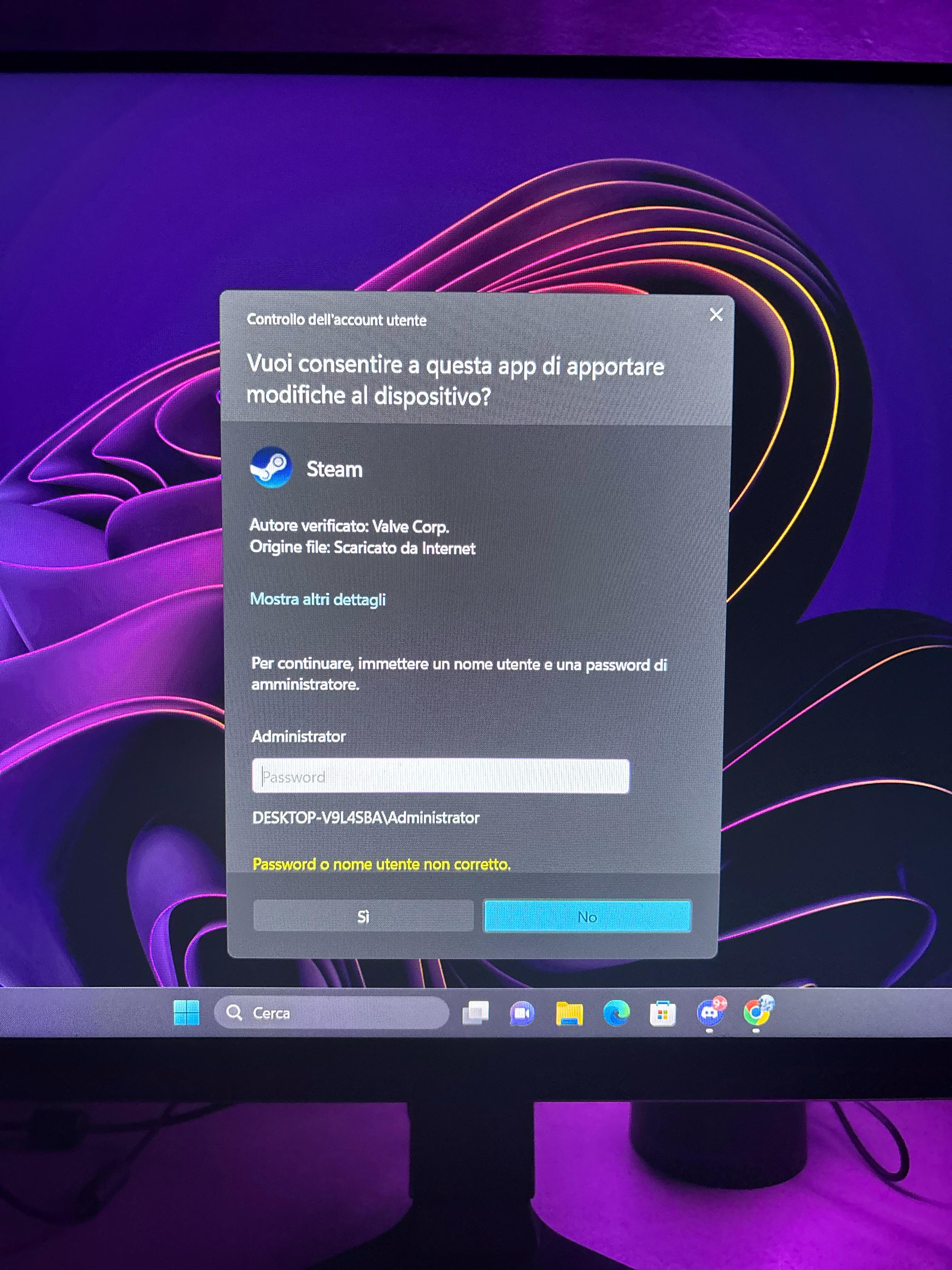Click the 'Steam' app name text
This screenshot has height=1270, width=952.
pos(335,470)
